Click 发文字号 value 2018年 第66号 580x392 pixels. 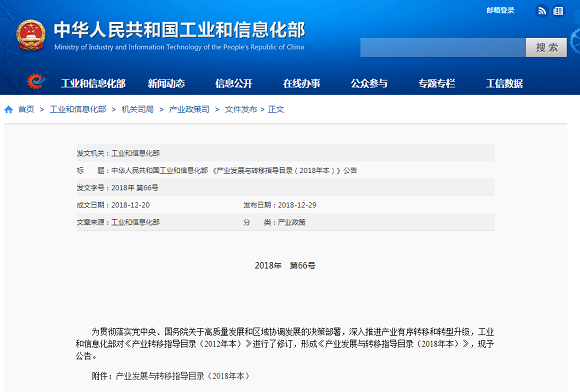pyautogui.click(x=135, y=188)
